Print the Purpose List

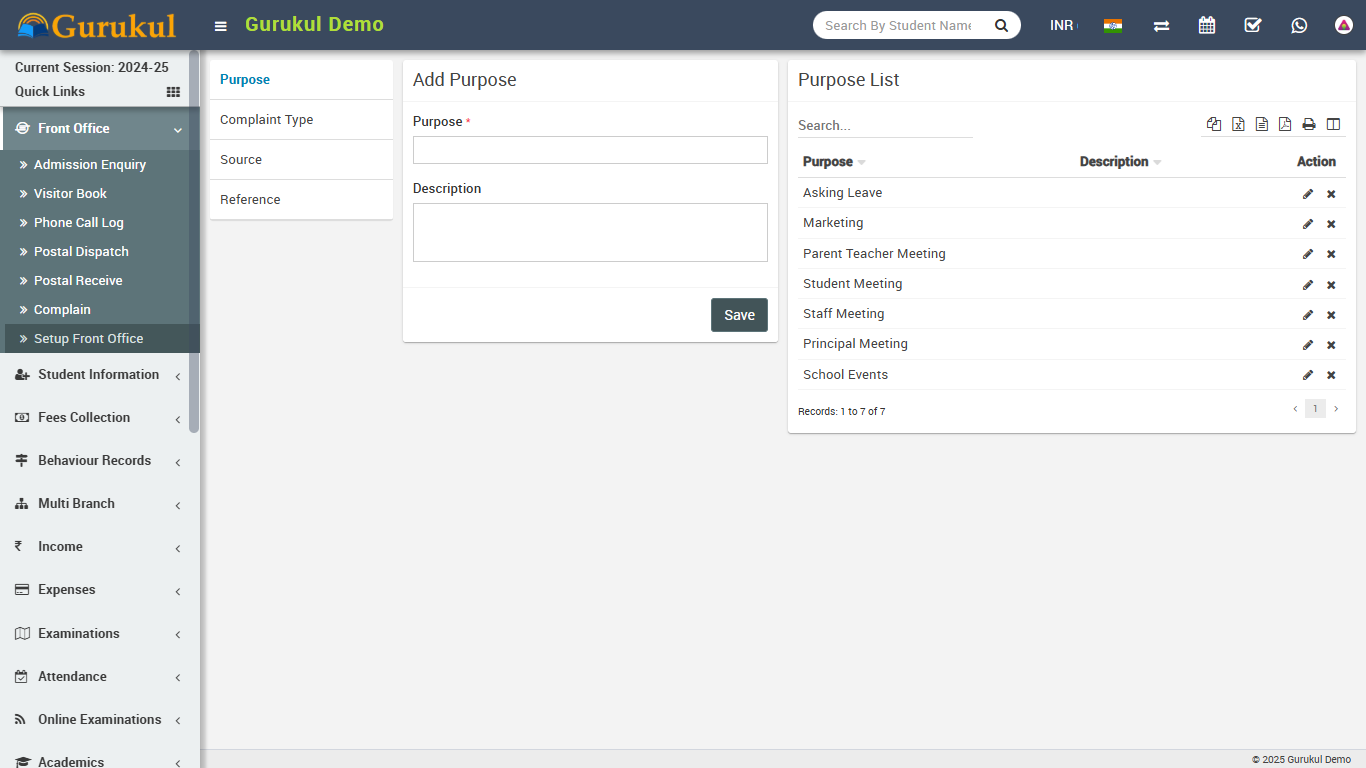click(x=1309, y=124)
